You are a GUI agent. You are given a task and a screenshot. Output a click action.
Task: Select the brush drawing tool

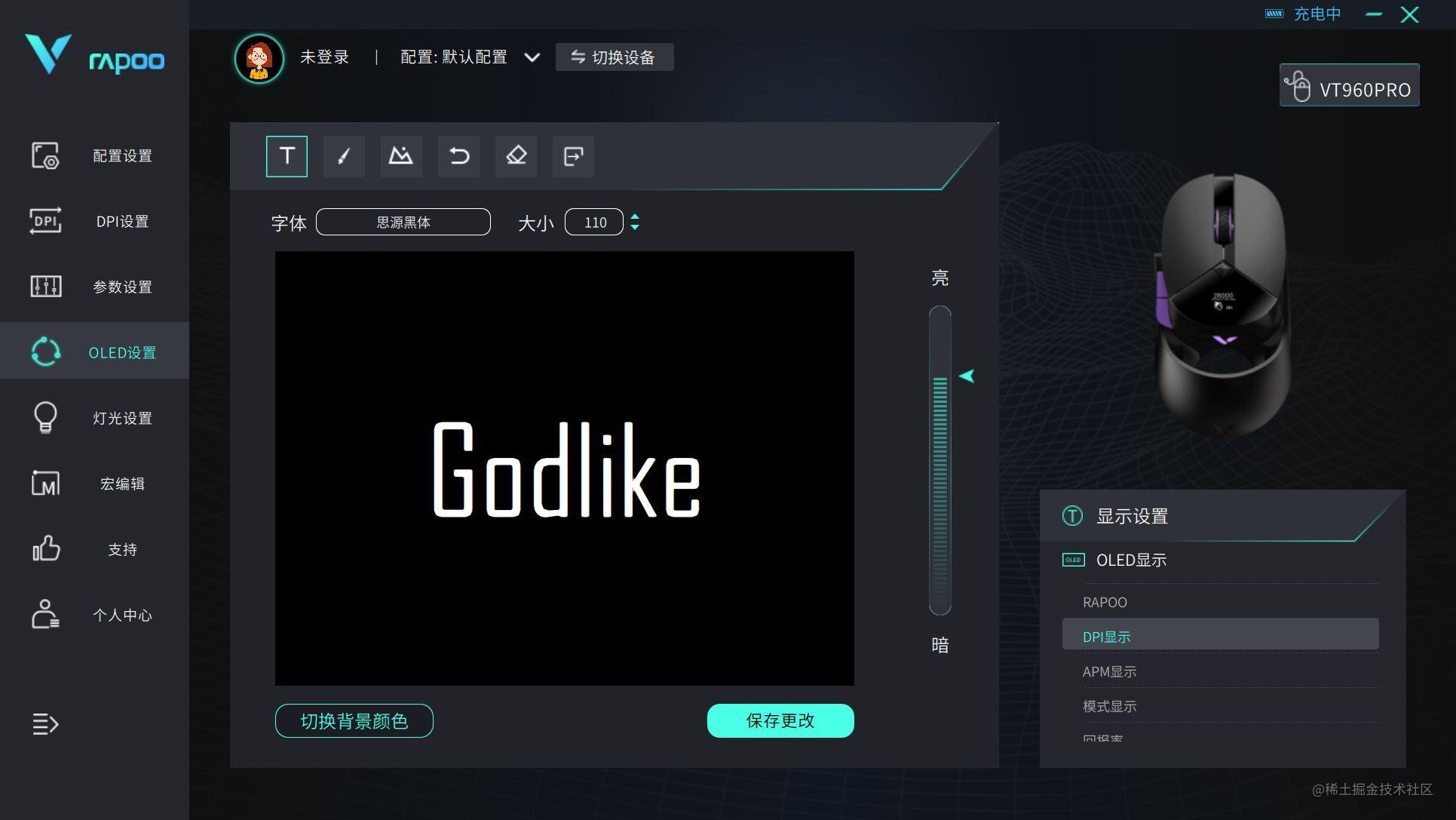click(x=344, y=156)
